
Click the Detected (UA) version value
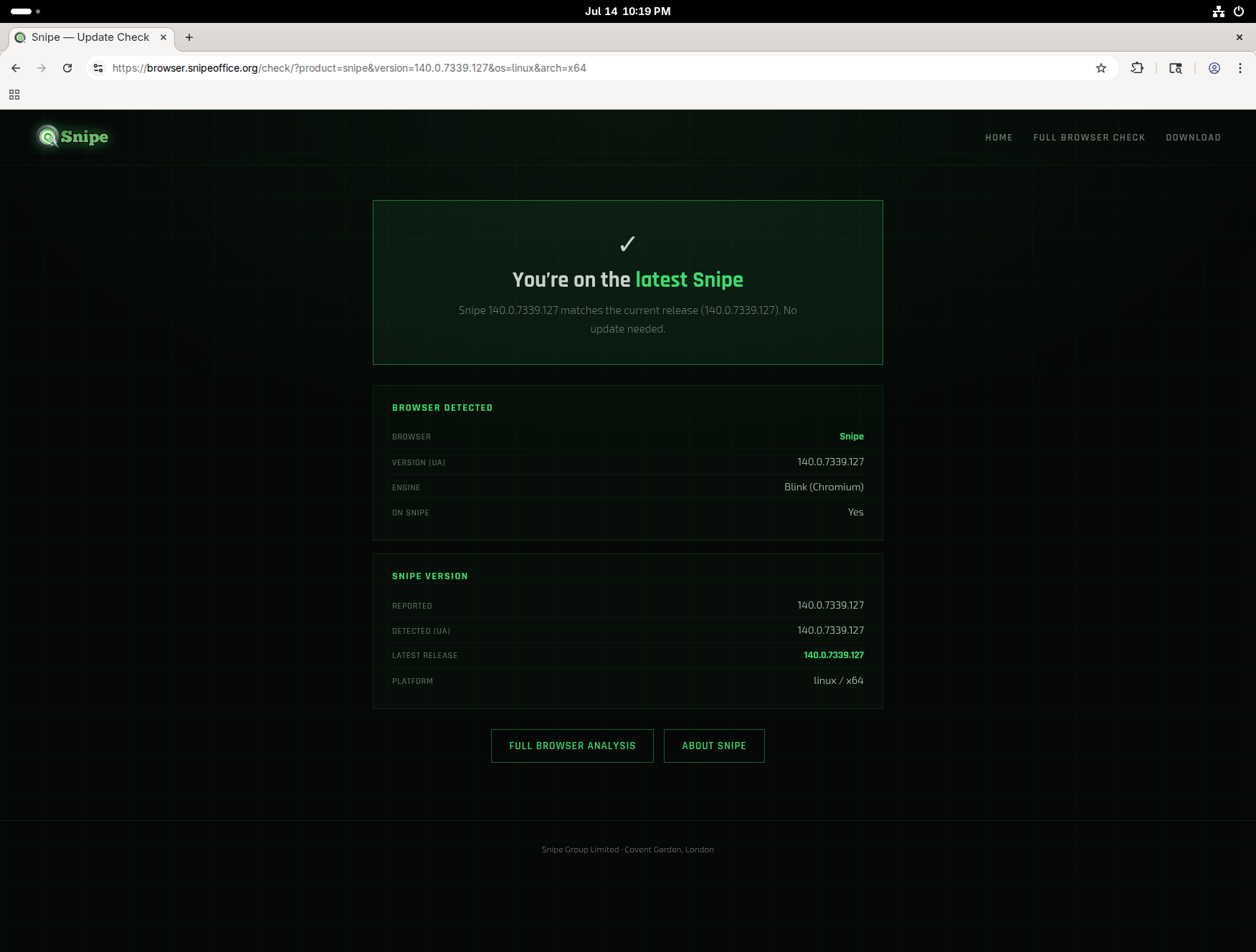point(830,630)
